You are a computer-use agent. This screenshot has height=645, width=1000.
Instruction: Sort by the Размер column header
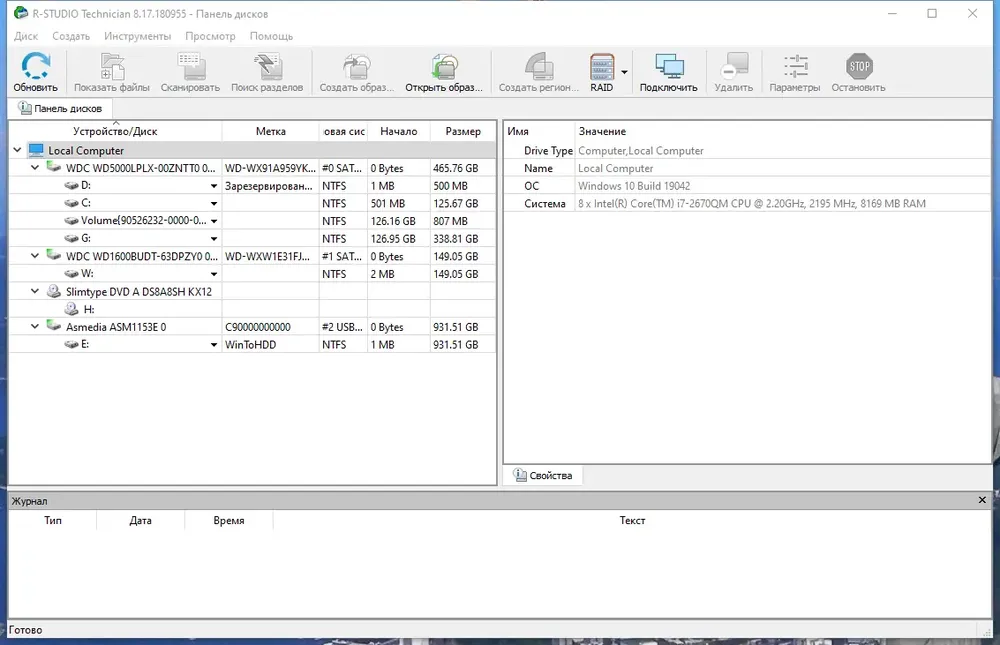463,131
